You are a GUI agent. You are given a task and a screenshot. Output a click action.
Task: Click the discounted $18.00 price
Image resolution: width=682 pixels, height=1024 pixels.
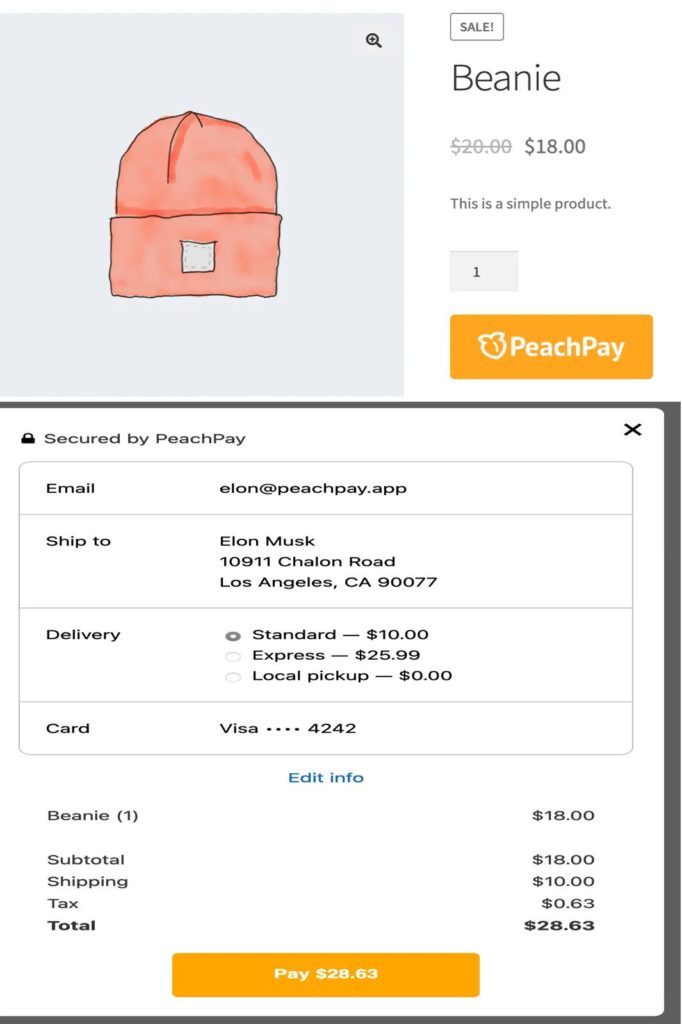coord(555,146)
